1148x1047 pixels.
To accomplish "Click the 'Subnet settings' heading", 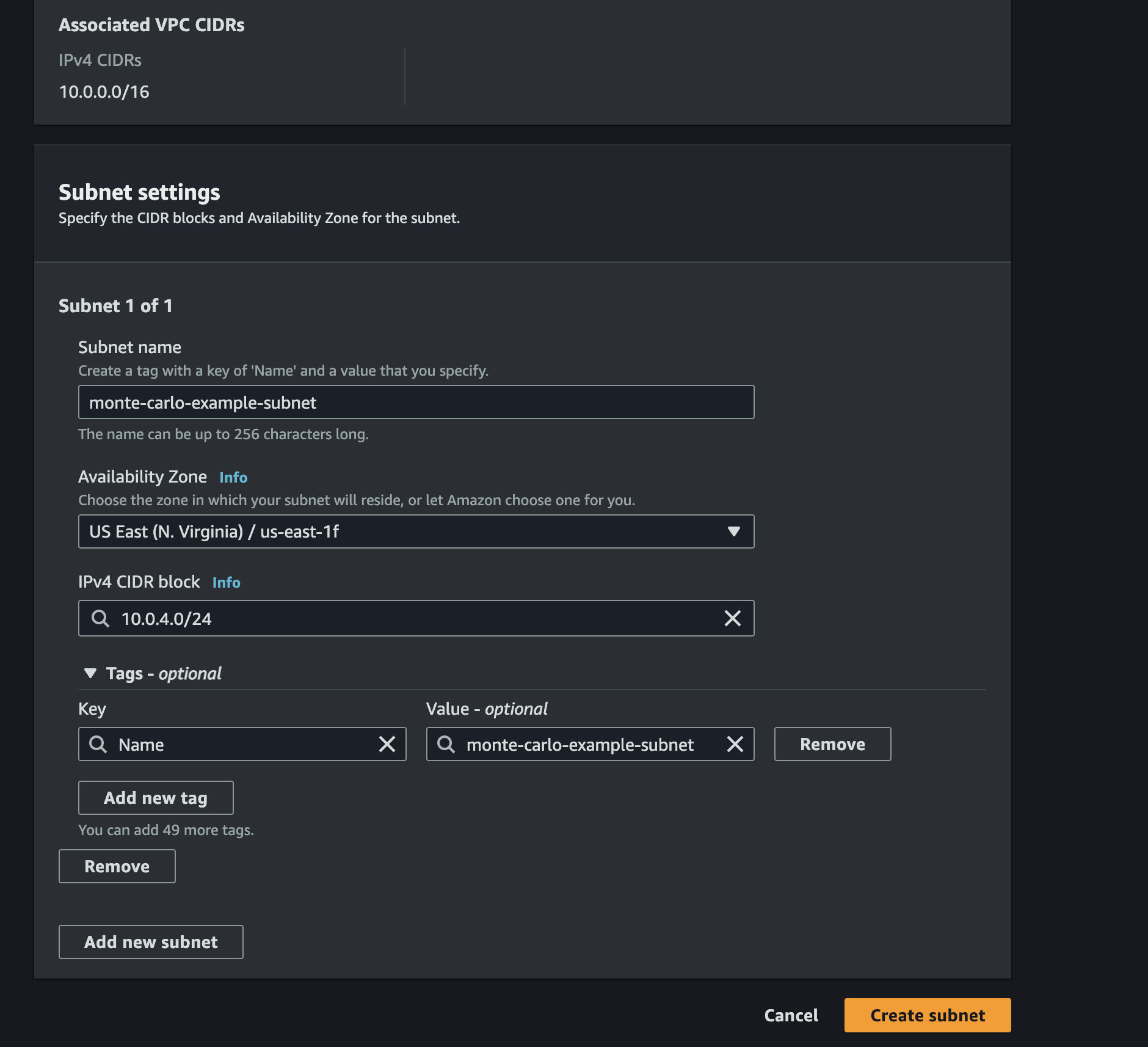I will pyautogui.click(x=139, y=192).
